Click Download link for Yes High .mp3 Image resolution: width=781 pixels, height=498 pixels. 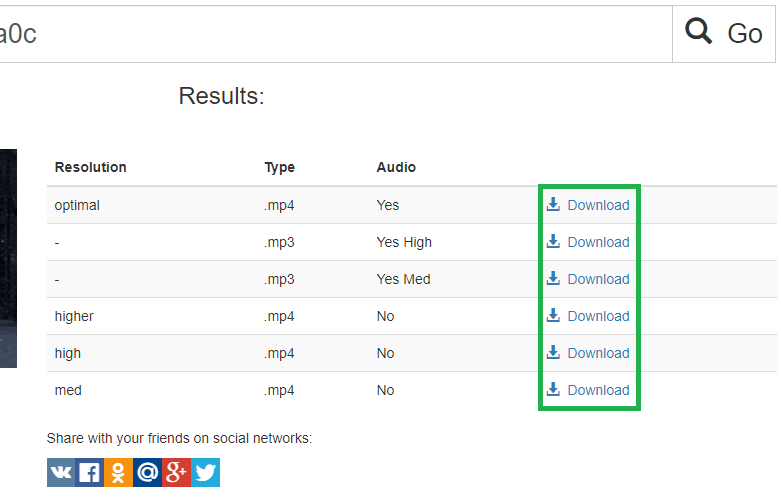[588, 242]
